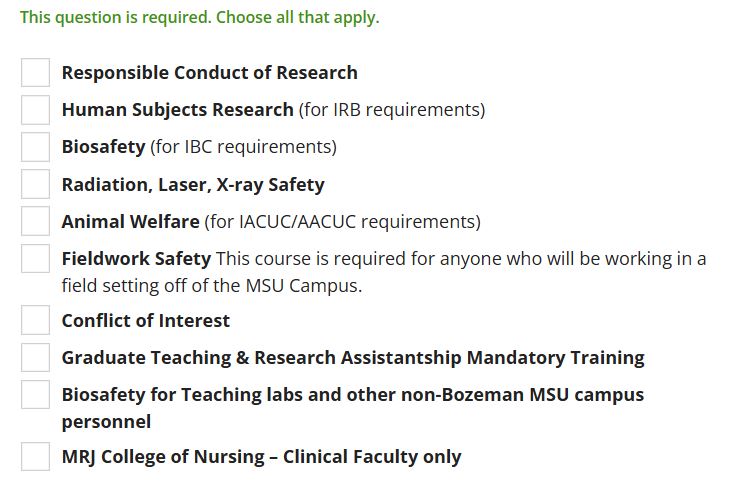Check the Graduate Teaching & Research Assistantship box
This screenshot has width=748, height=497.
click(x=36, y=358)
